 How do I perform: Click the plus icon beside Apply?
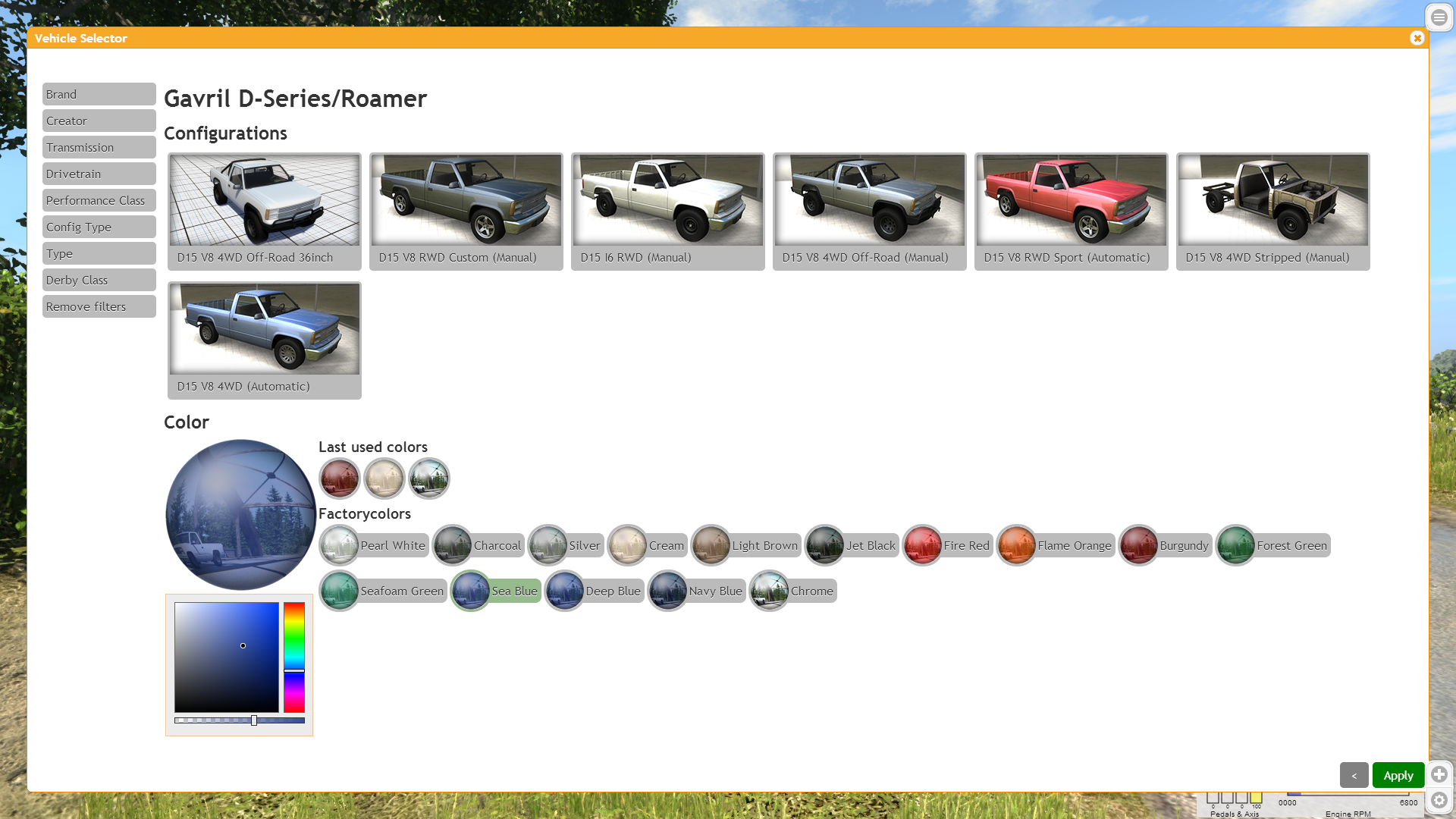[1439, 774]
